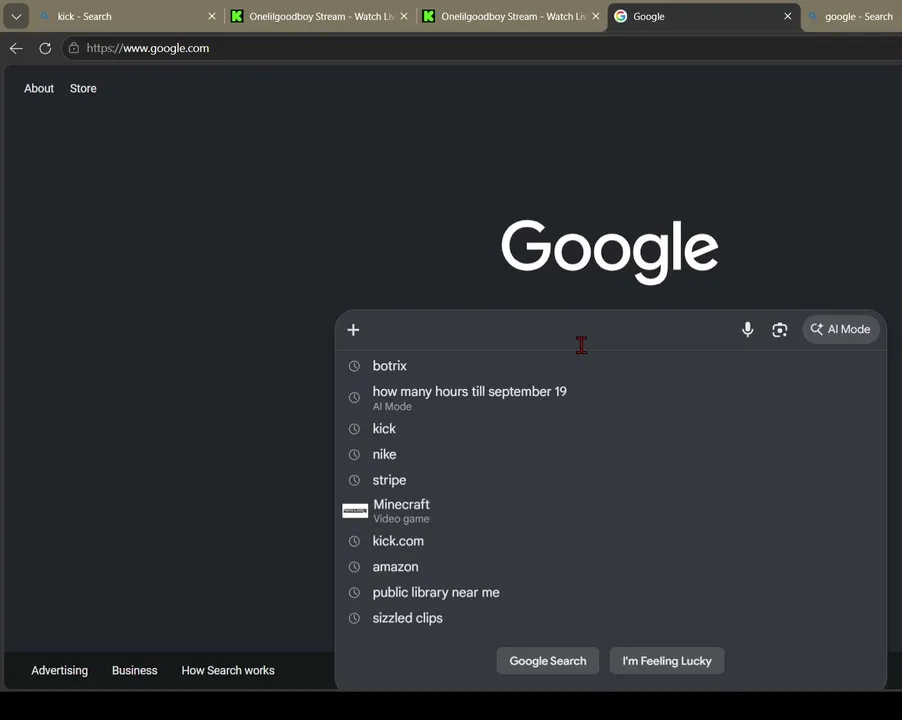Select how many hours till september 19
This screenshot has height=720, width=902.
(x=610, y=397)
